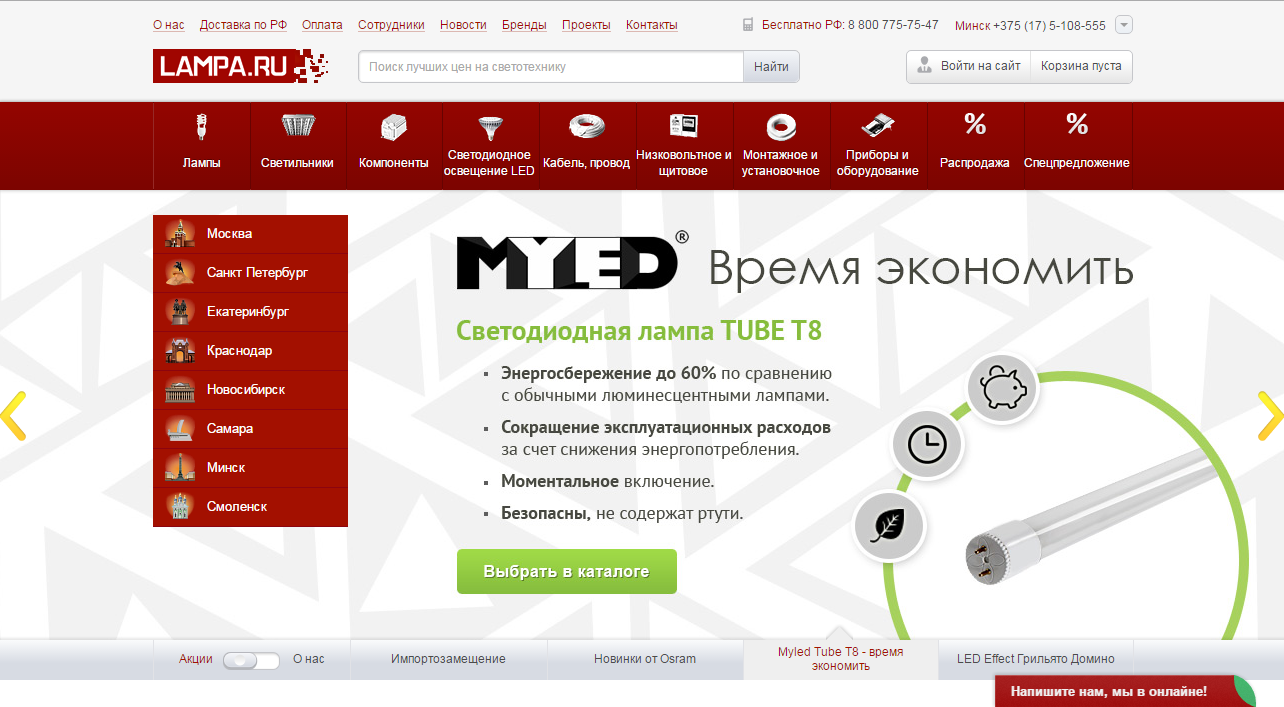Click the phone icon beside Бесплатно РФ
The width and height of the screenshot is (1284, 707).
pos(748,25)
